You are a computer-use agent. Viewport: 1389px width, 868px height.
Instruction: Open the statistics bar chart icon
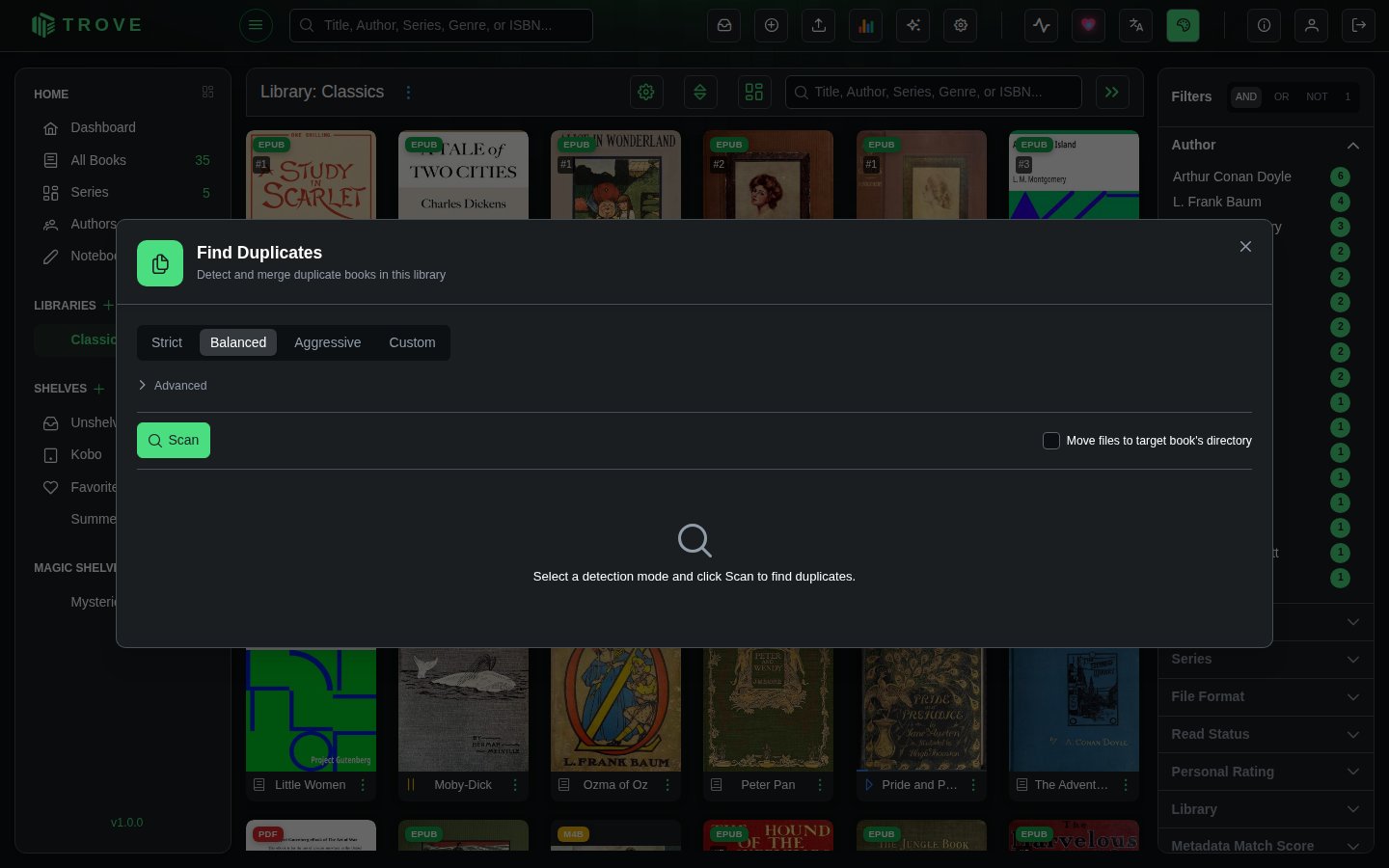(x=866, y=25)
